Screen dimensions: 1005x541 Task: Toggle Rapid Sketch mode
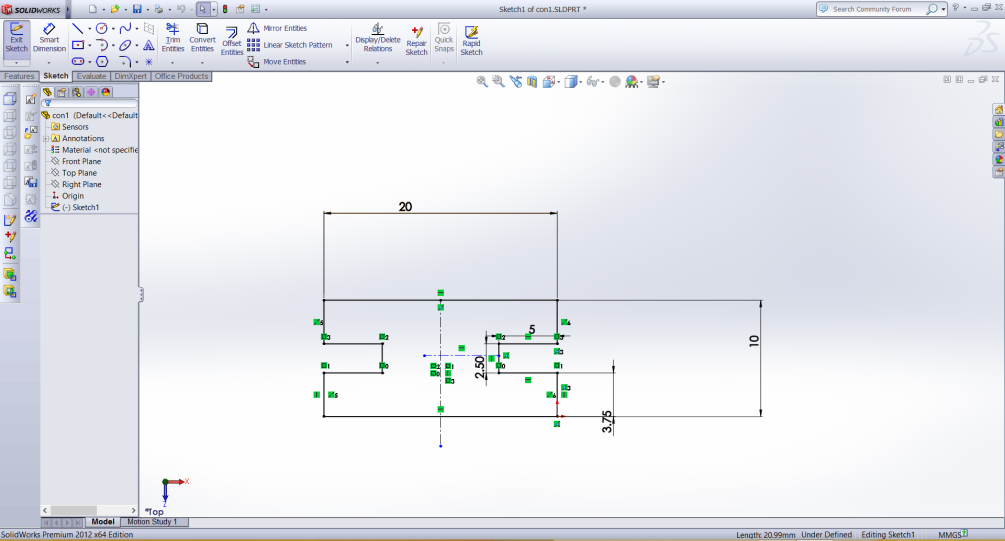tap(471, 41)
